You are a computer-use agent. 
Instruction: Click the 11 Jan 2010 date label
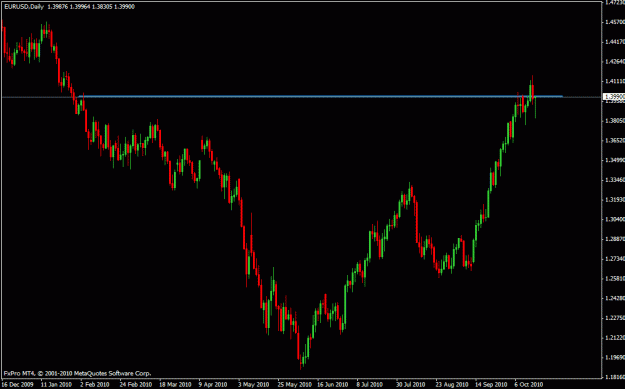pyautogui.click(x=57, y=385)
